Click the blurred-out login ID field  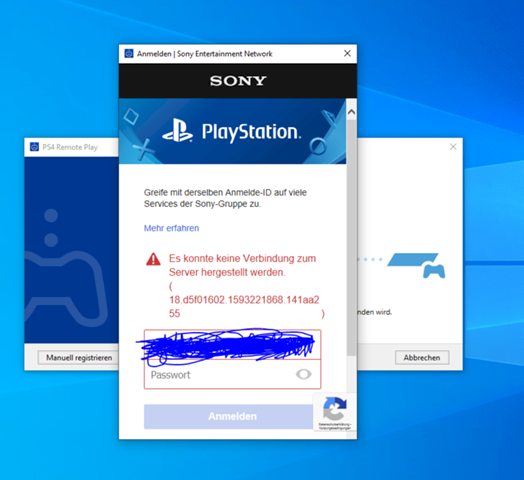click(x=232, y=345)
